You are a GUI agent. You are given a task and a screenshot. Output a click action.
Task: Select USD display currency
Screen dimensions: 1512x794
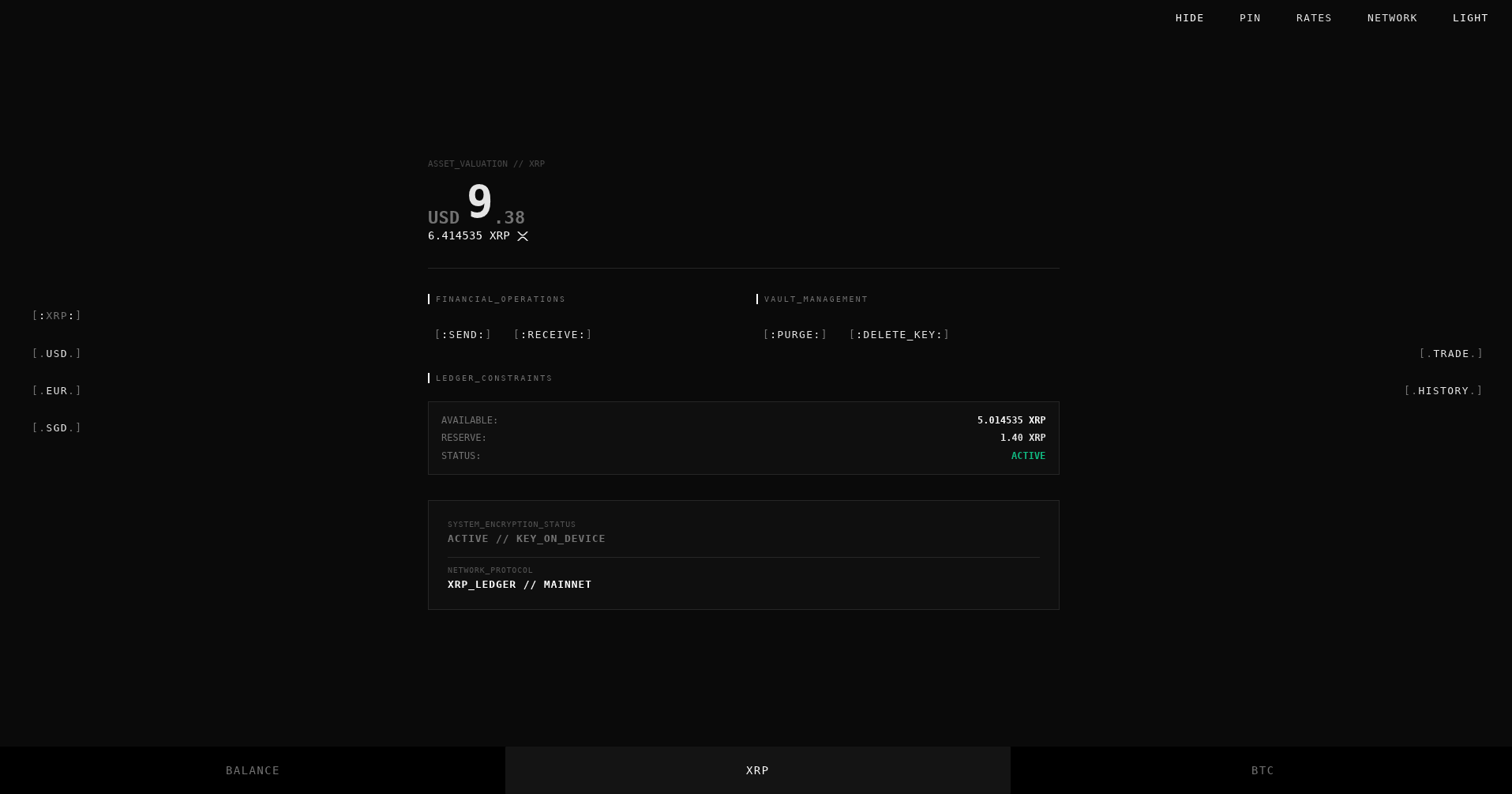pos(57,354)
